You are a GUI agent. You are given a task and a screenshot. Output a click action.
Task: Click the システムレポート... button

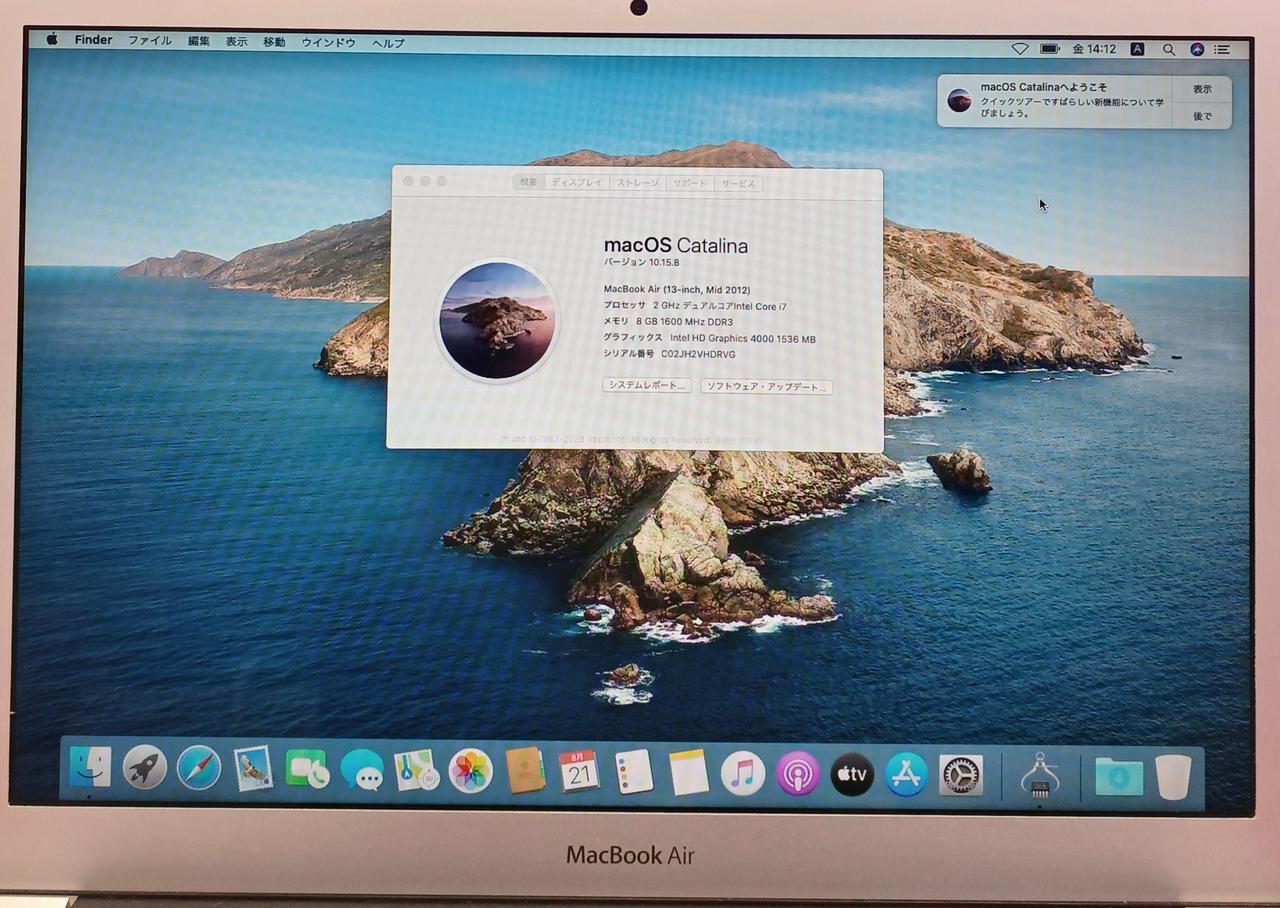[x=647, y=385]
